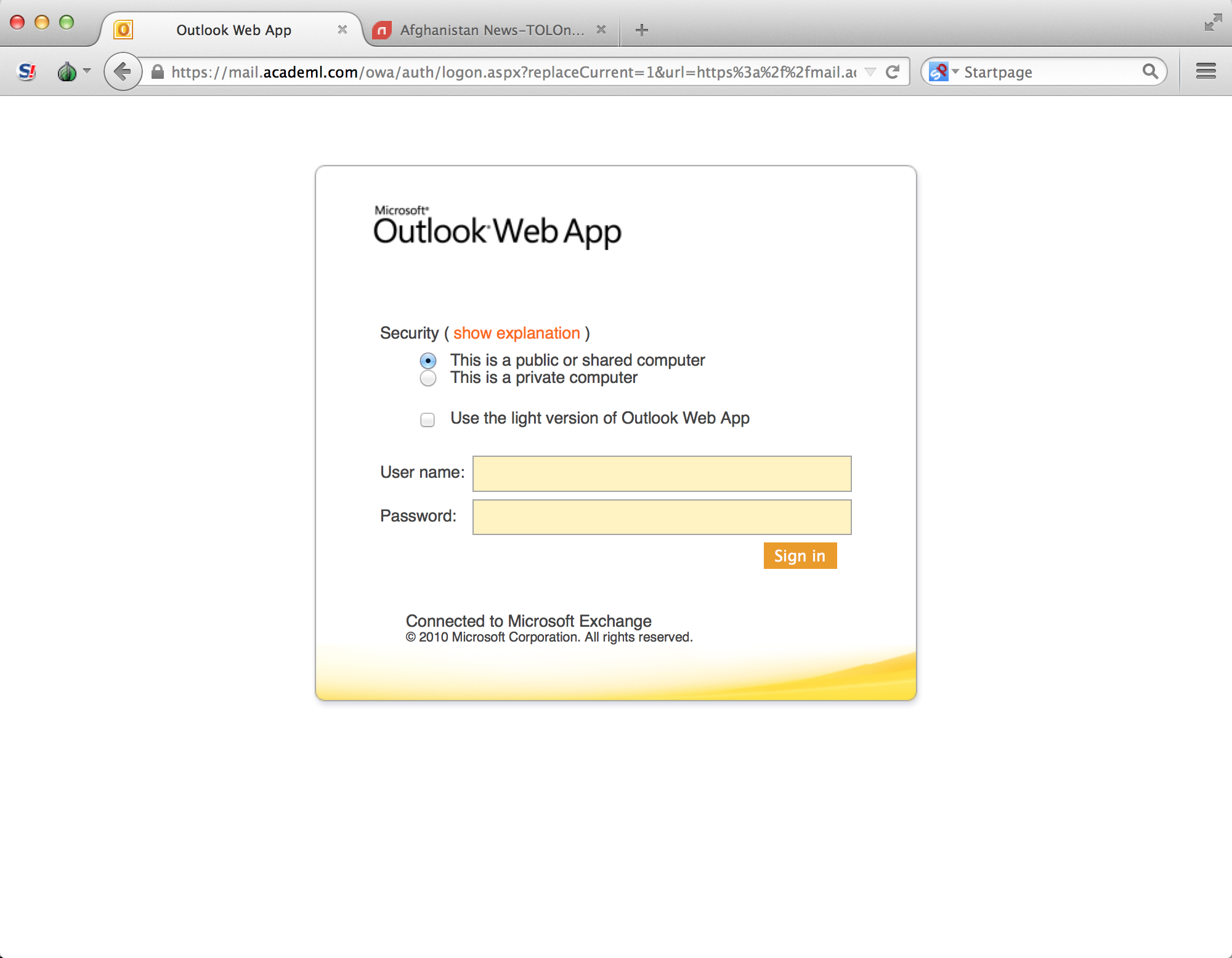Select public or shared computer option
Viewport: 1232px width, 958px height.
(x=428, y=361)
